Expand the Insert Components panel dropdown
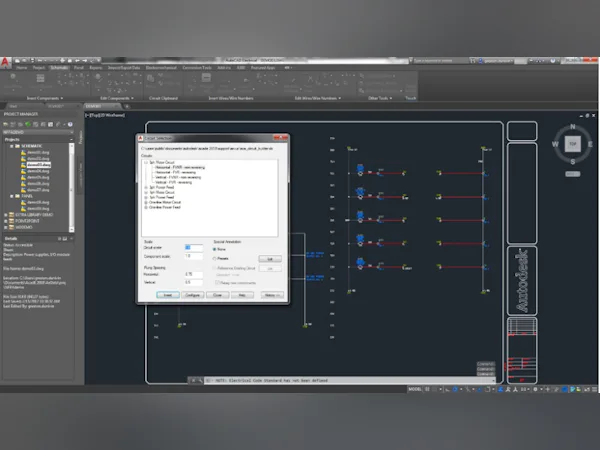Image resolution: width=600 pixels, height=450 pixels. pyautogui.click(x=62, y=98)
